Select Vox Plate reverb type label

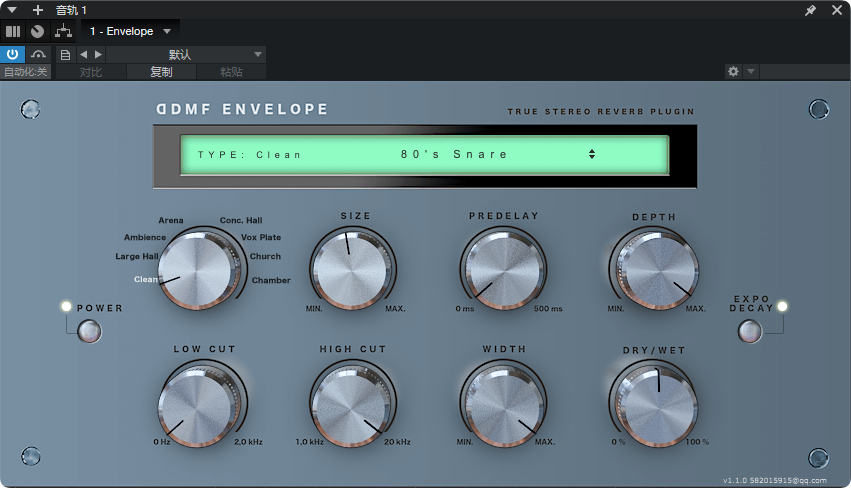261,237
